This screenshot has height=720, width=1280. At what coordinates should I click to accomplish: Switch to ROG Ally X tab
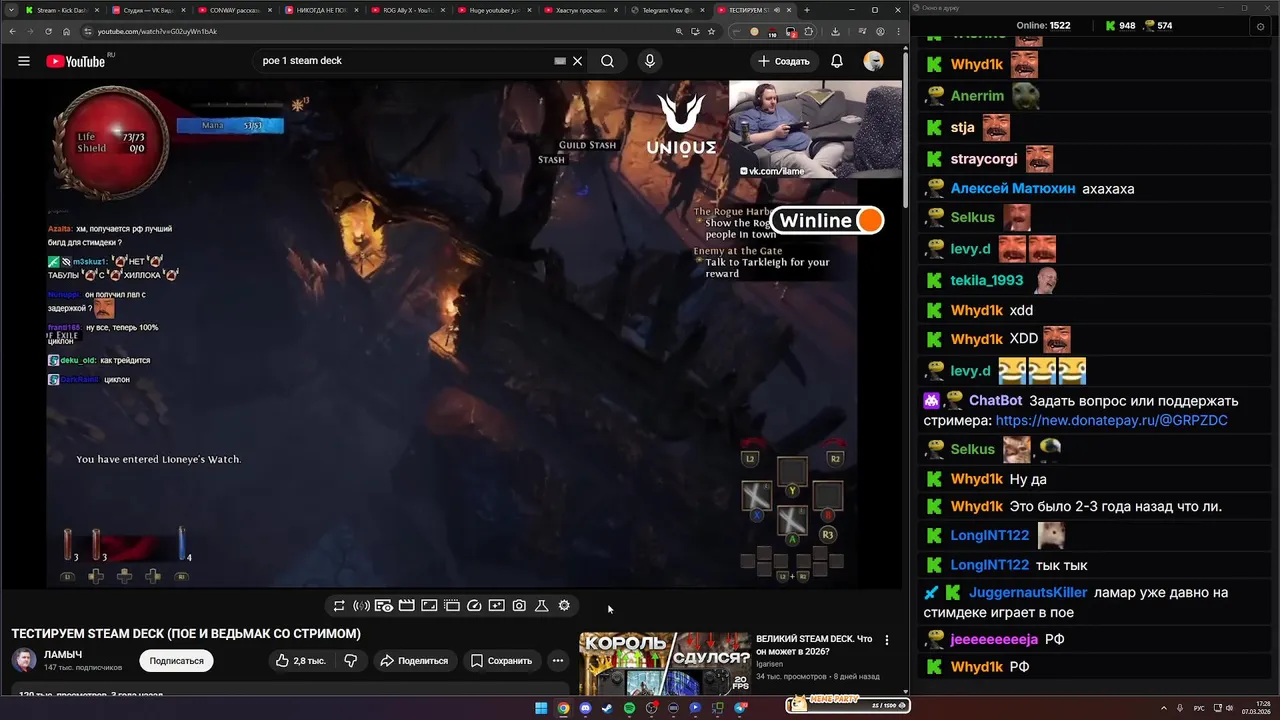(407, 10)
